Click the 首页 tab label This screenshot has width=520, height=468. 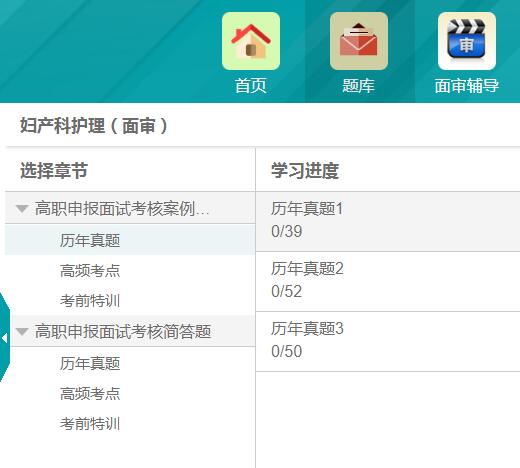pyautogui.click(x=251, y=86)
